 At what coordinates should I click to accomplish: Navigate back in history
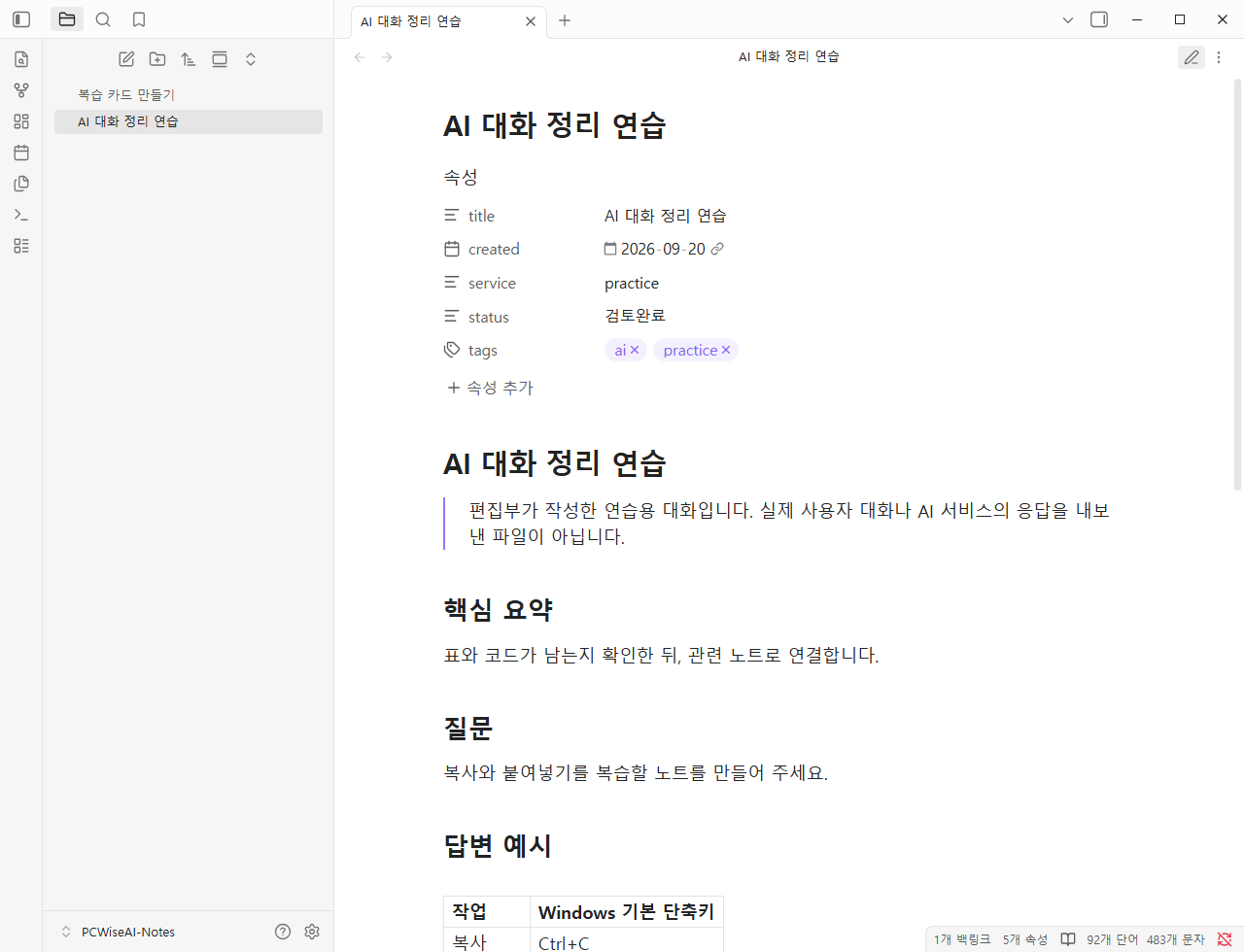pyautogui.click(x=360, y=57)
